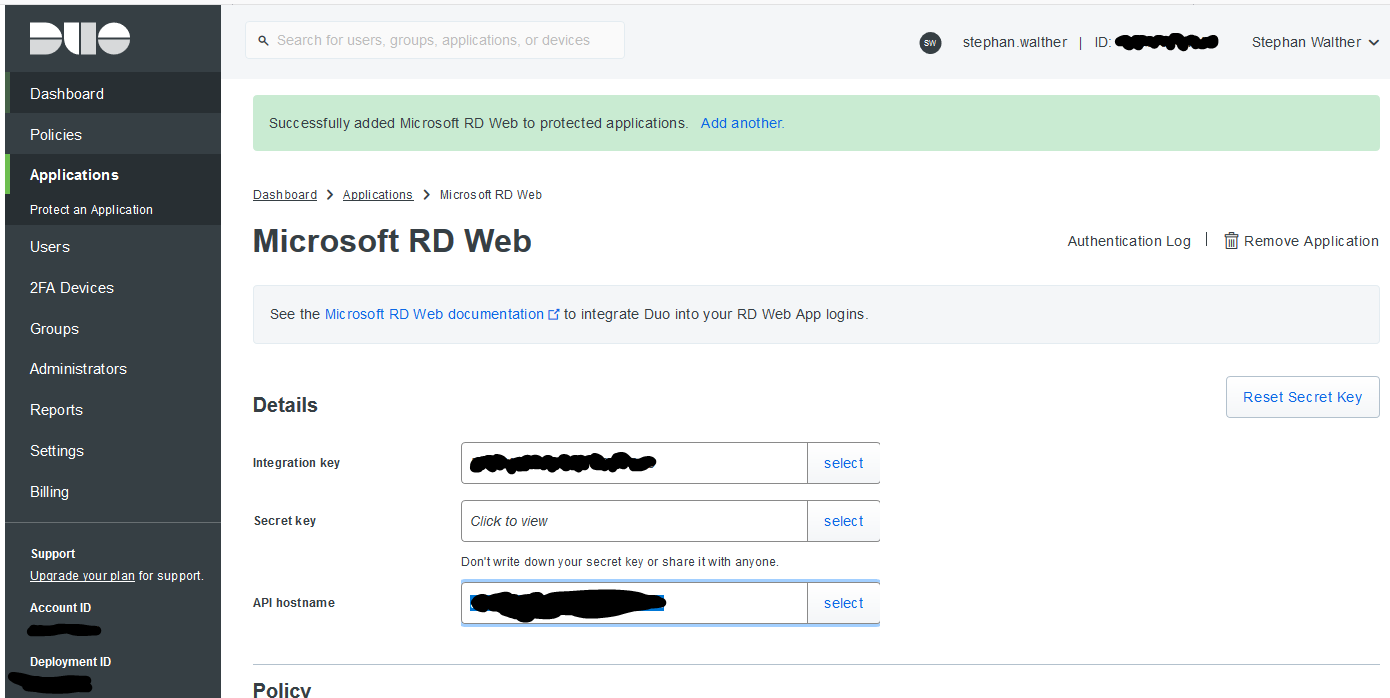Viewport: 1390px width, 698px height.
Task: Click select next to Secret key
Action: (x=844, y=521)
